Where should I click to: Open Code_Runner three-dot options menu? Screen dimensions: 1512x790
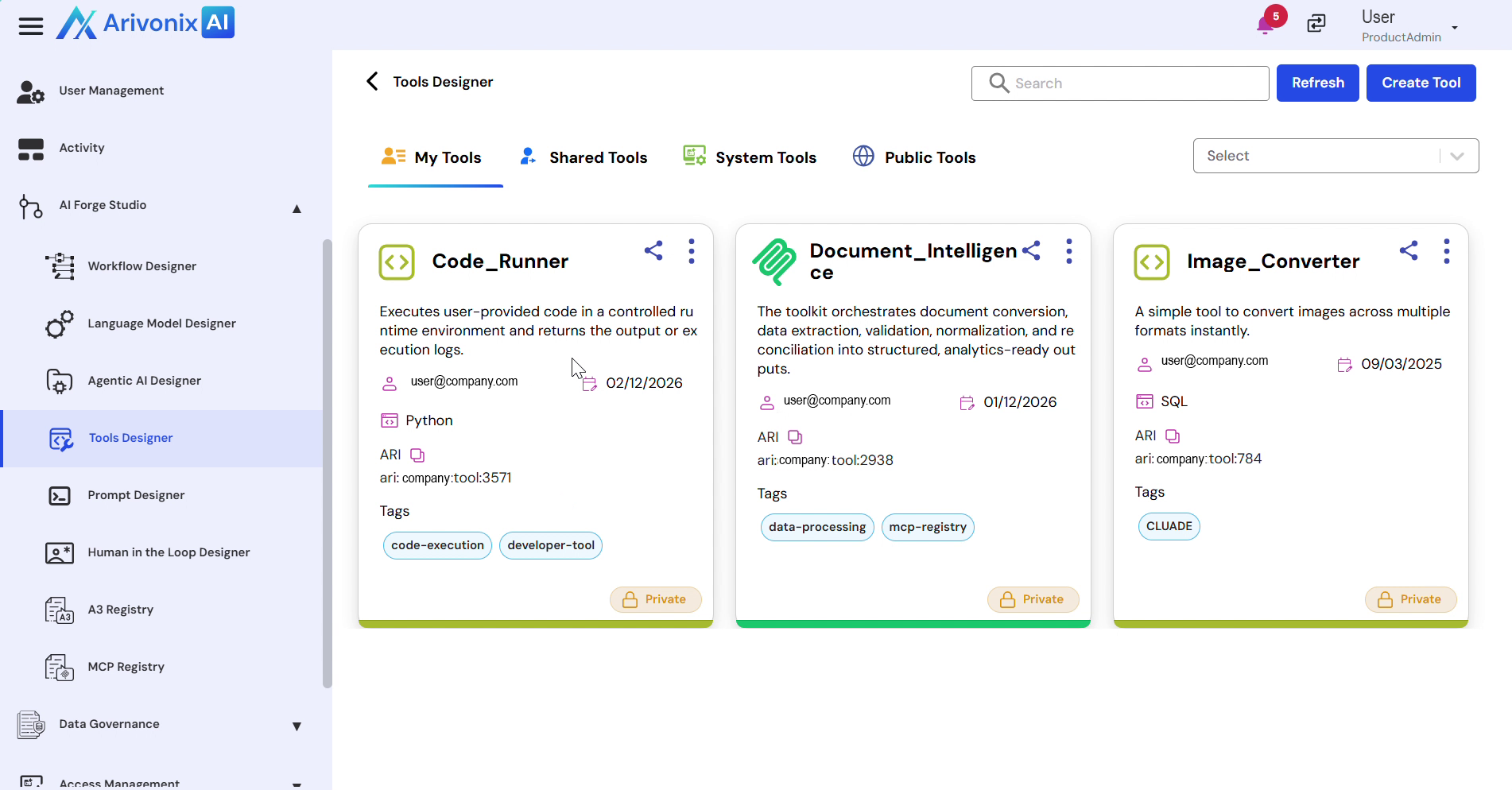coord(691,251)
